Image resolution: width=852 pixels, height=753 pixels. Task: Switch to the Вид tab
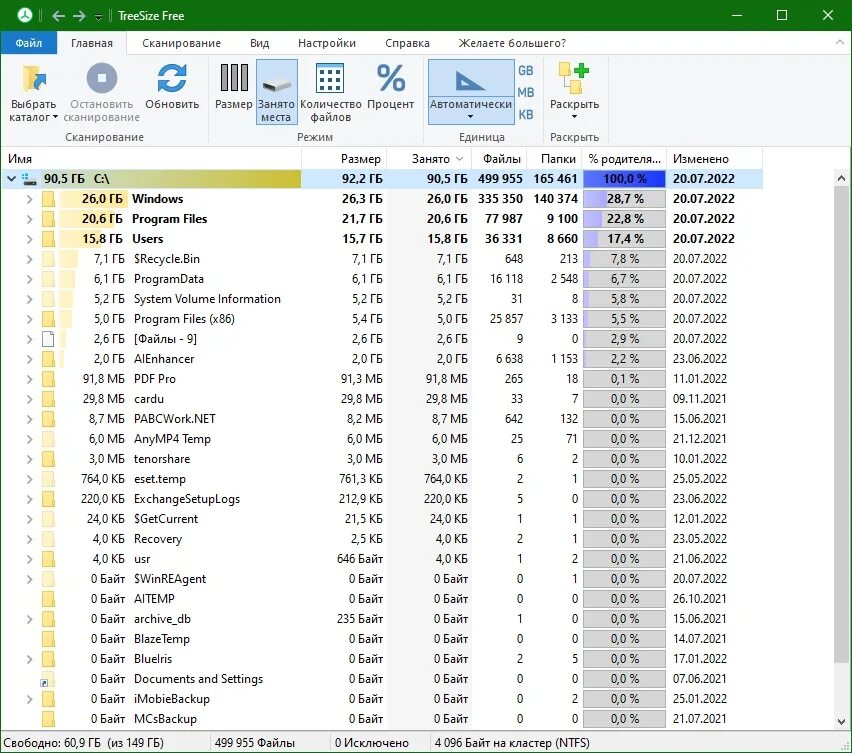coord(259,43)
